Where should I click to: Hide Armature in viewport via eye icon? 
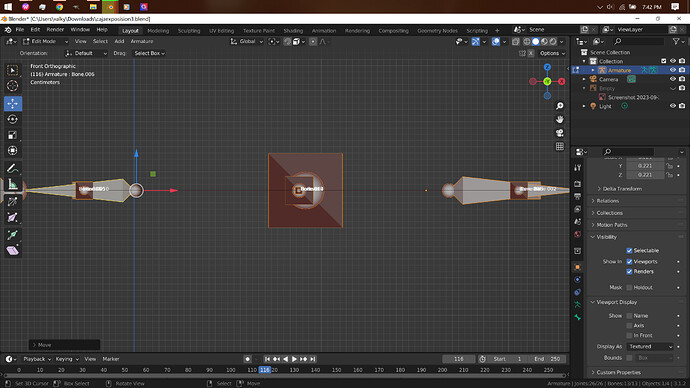[x=672, y=70]
